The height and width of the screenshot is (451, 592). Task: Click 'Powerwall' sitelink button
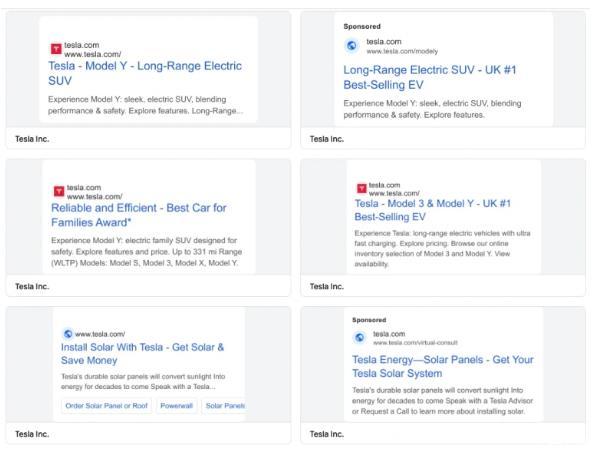pos(176,406)
